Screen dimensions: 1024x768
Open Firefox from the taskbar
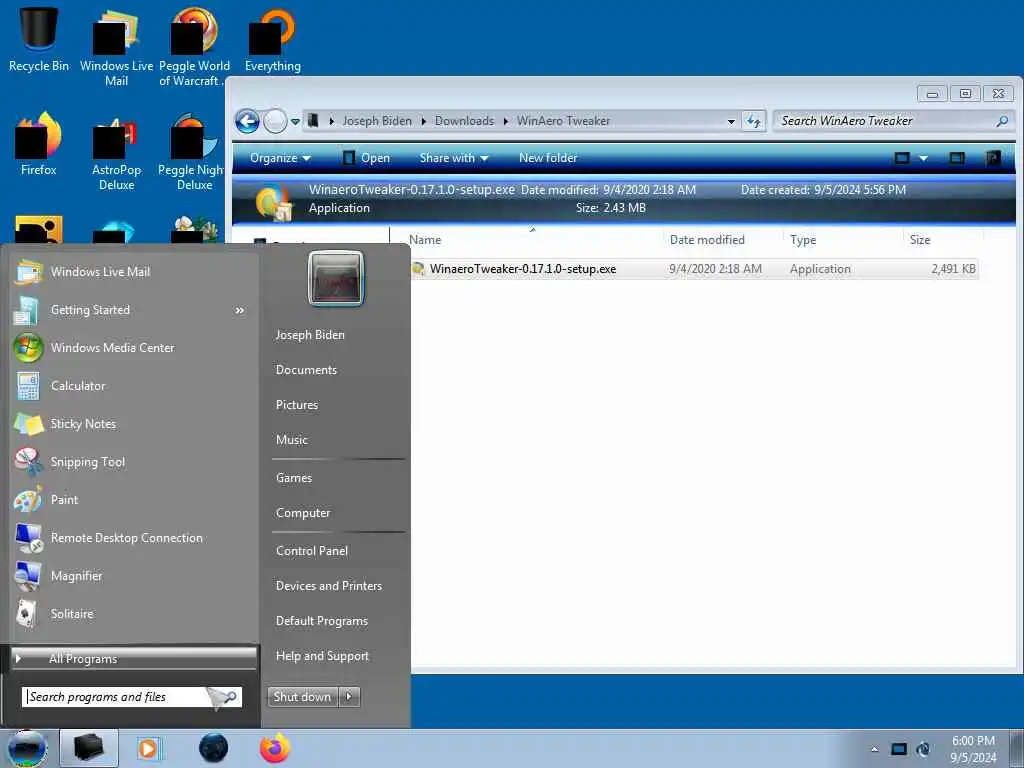click(x=275, y=748)
